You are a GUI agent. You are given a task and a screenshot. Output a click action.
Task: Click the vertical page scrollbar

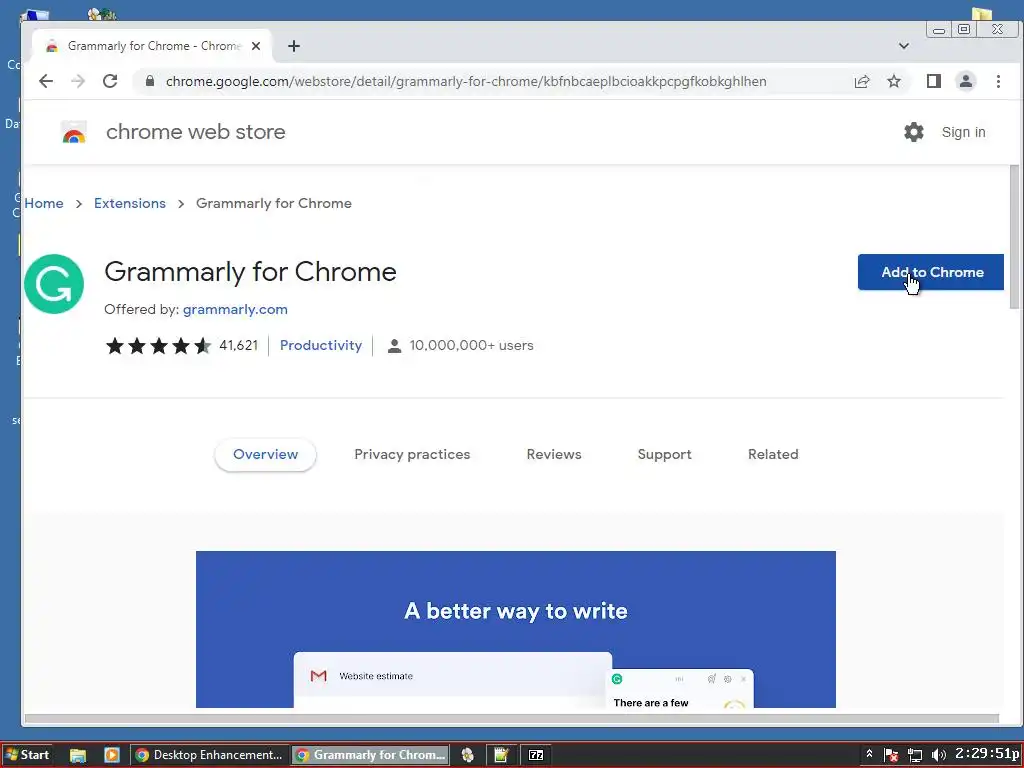1014,238
